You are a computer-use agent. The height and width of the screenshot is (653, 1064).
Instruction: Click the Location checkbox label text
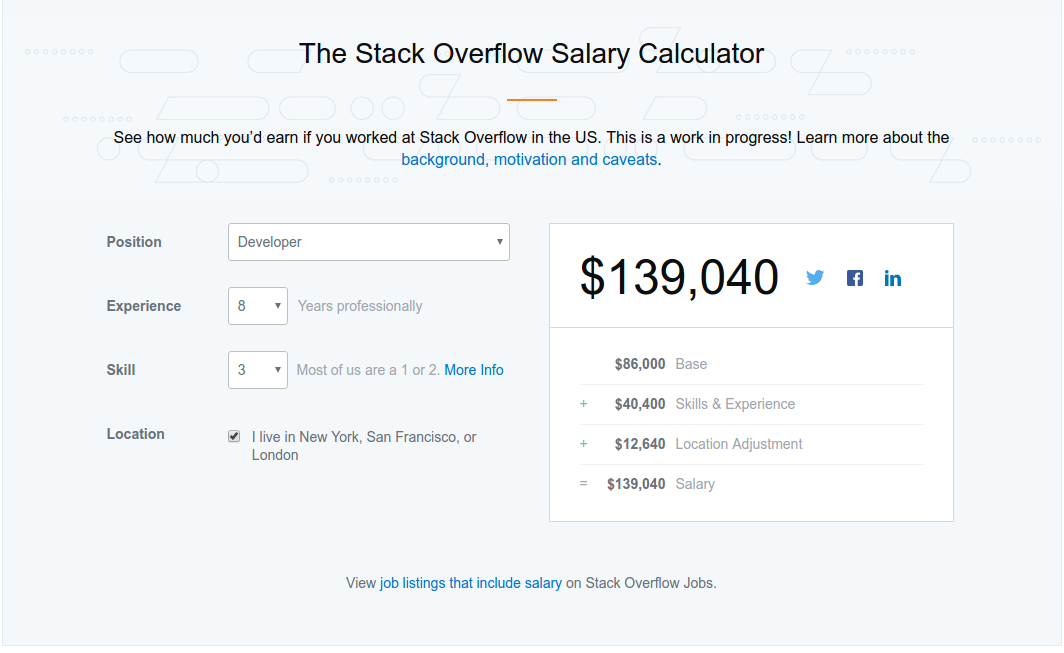[364, 446]
